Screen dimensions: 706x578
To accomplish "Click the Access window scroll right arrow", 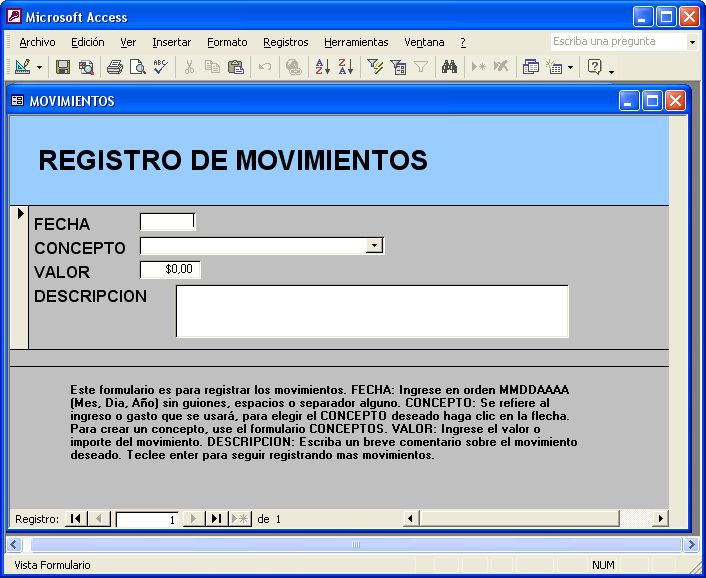I will (x=691, y=545).
